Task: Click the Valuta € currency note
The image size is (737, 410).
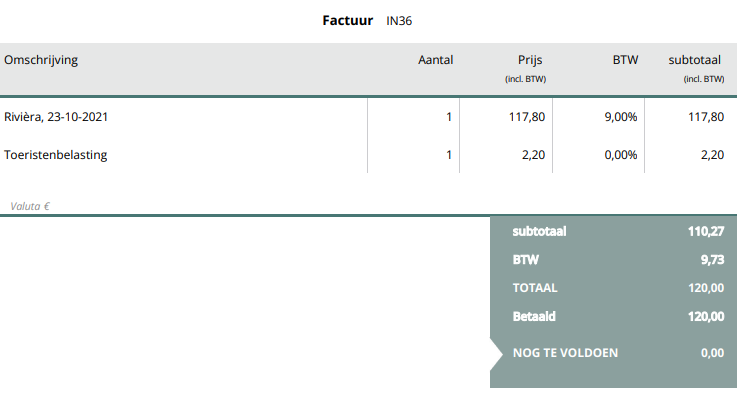Action: pos(30,206)
